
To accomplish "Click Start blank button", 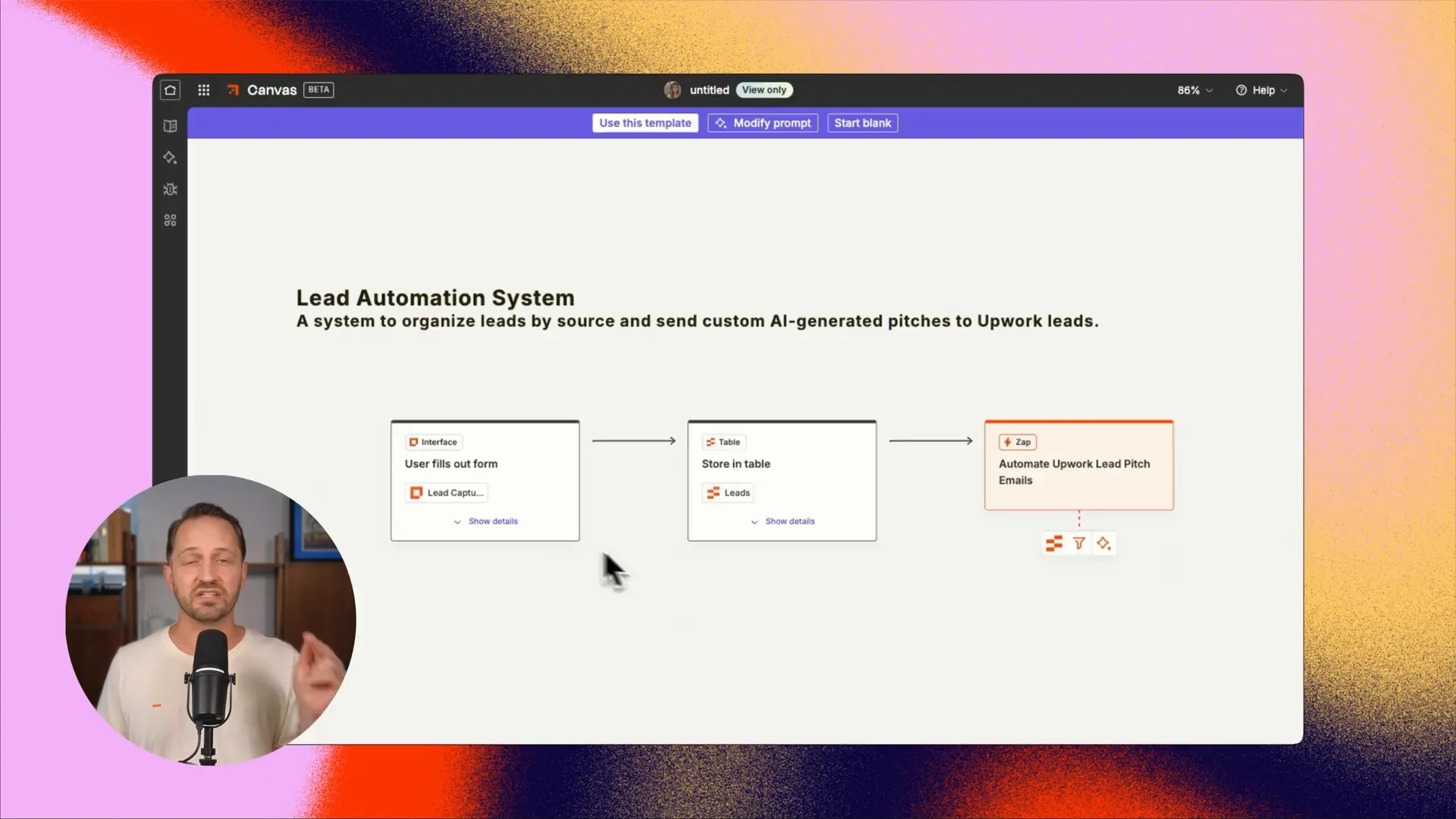I will tap(864, 122).
